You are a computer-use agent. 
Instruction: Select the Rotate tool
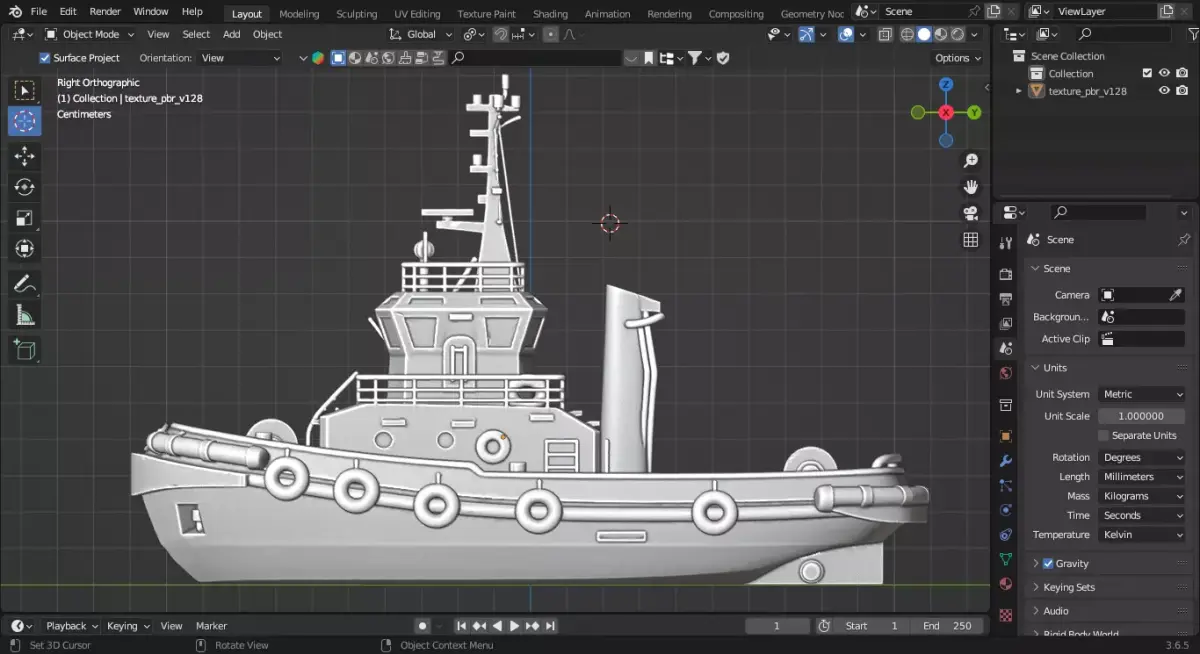pos(25,187)
